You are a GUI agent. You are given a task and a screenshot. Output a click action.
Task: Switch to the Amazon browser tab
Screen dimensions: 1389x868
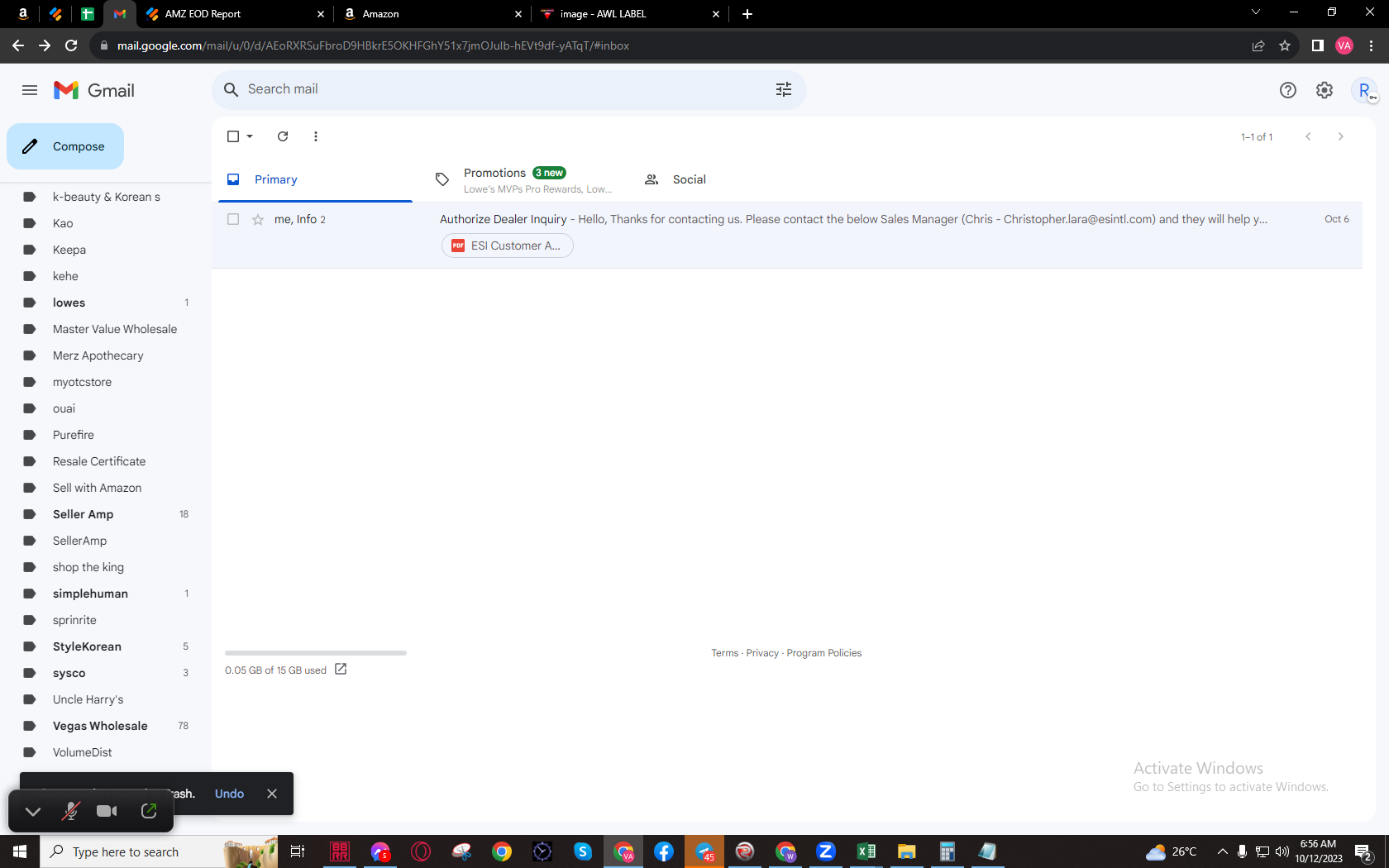(433, 14)
